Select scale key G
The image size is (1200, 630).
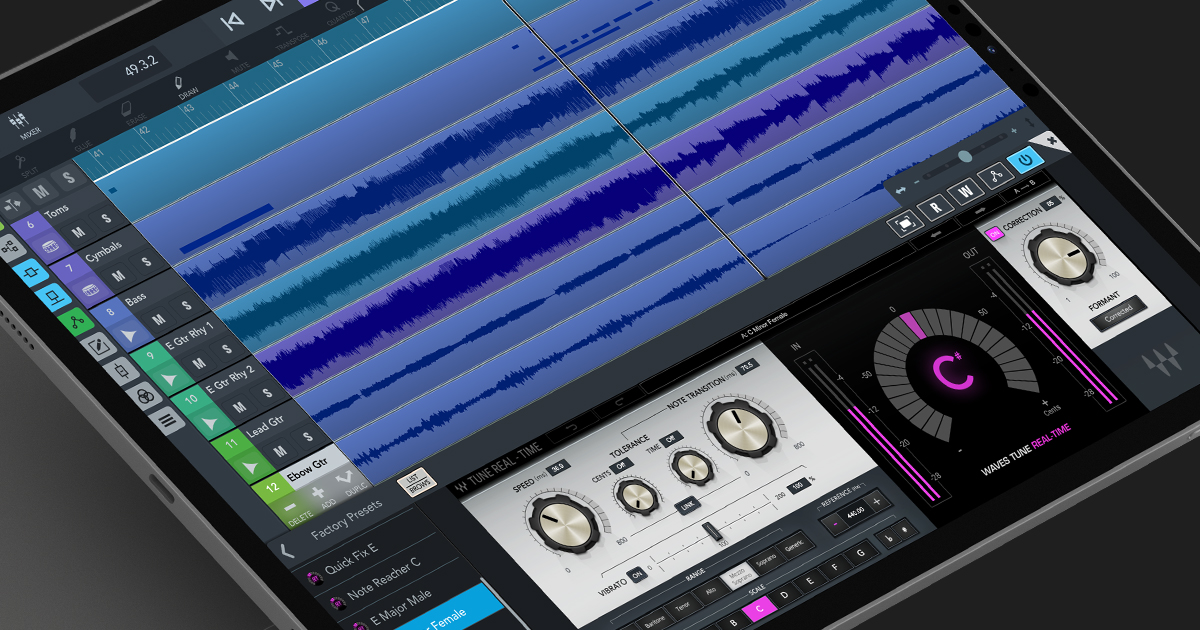861,553
